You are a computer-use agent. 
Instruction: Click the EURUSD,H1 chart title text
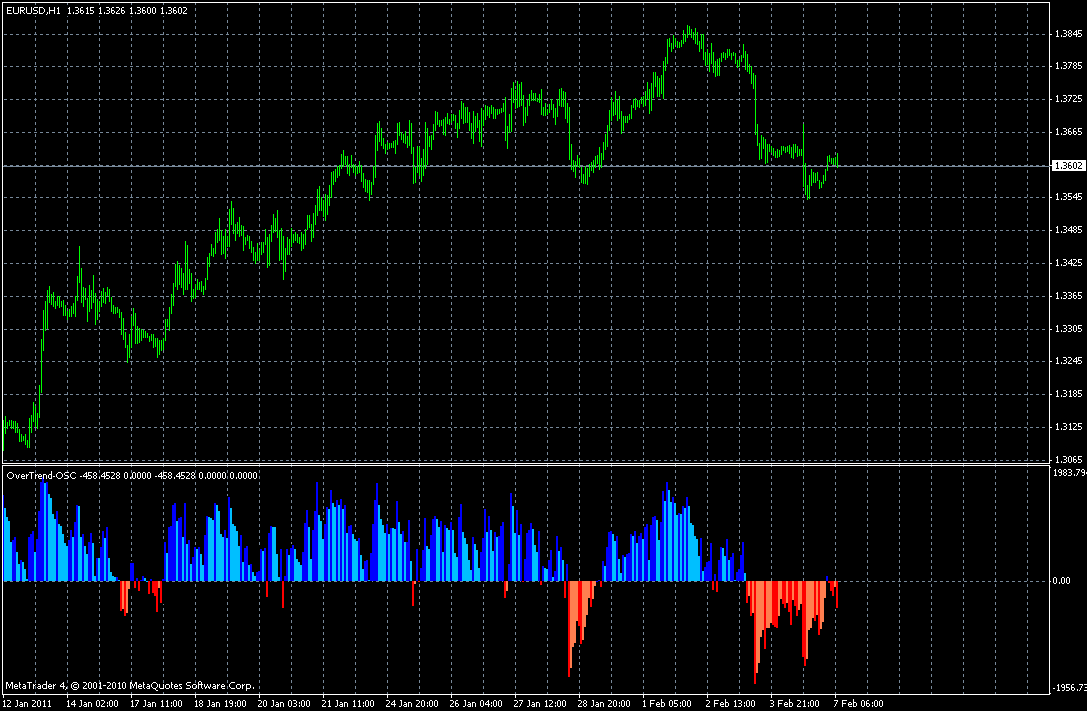(33, 10)
